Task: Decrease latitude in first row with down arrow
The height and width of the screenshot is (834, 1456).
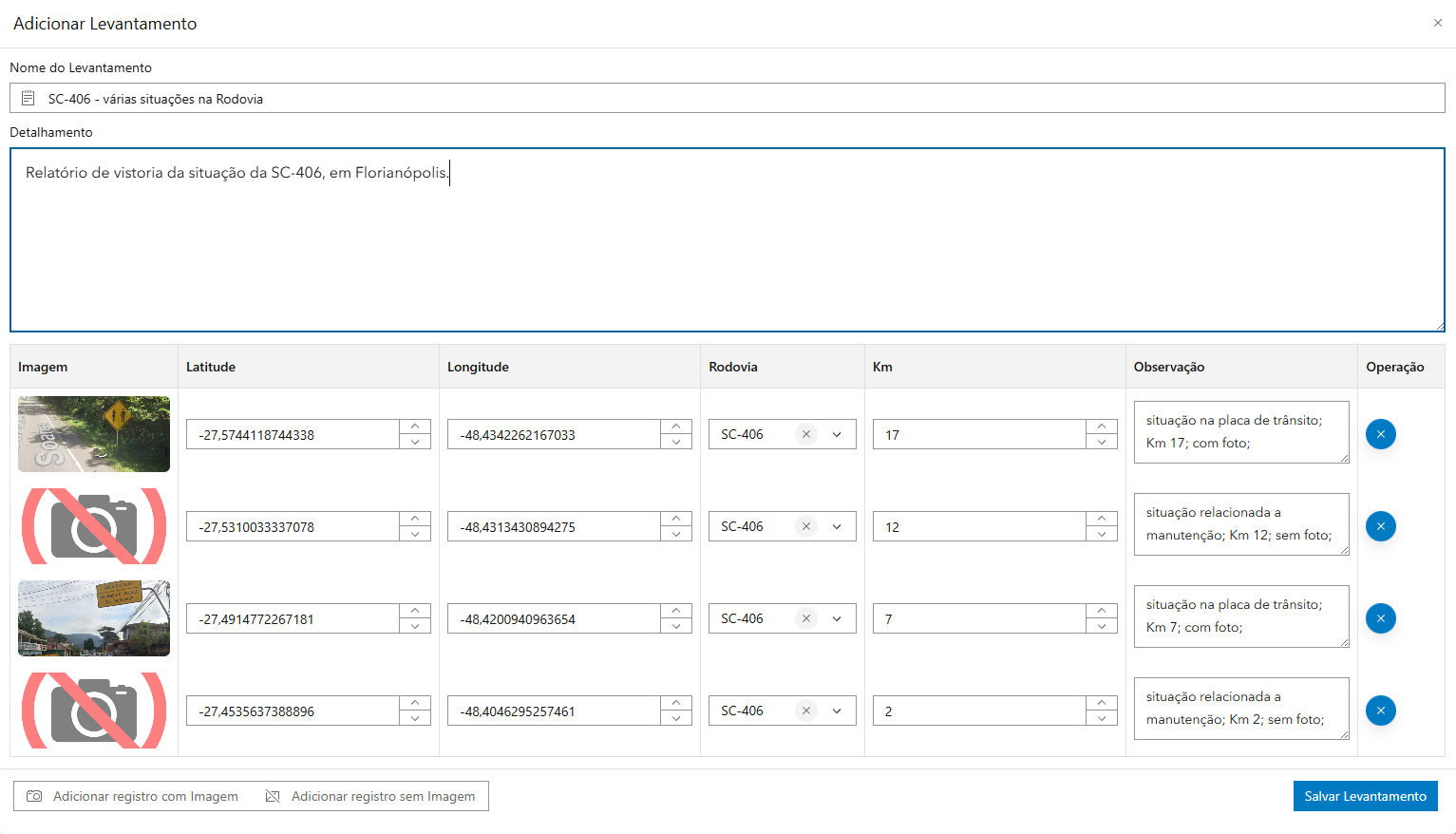Action: [x=415, y=442]
